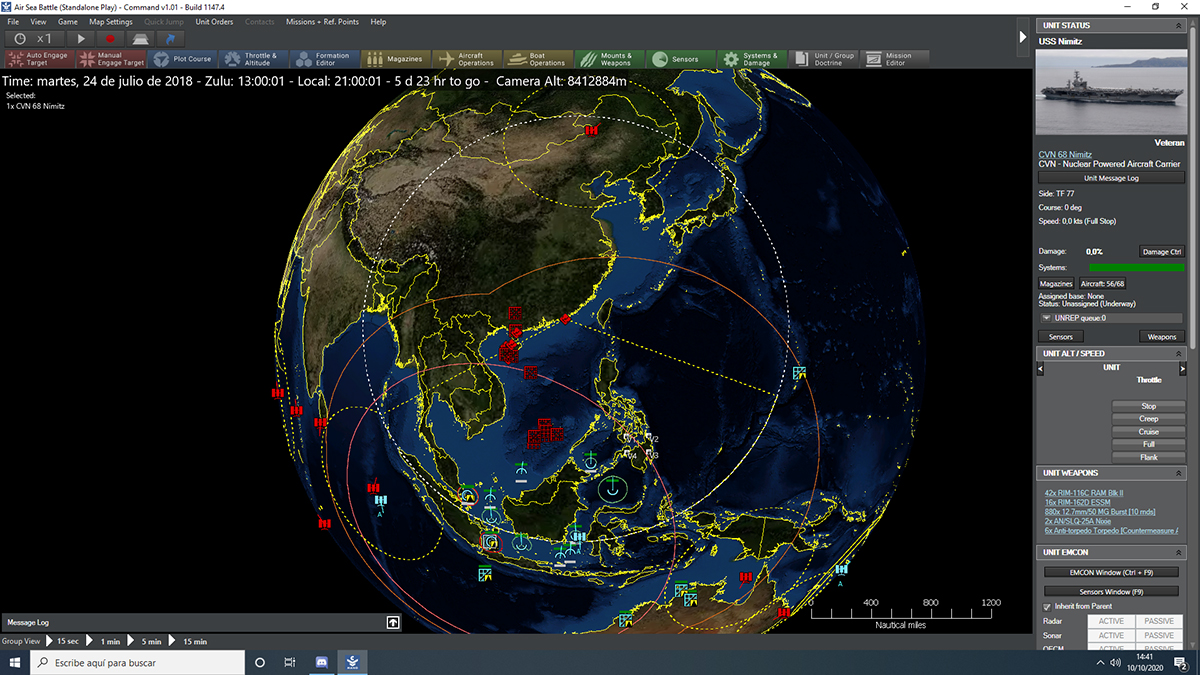
Task: Toggle Inherit from Parent checkbox
Action: 1047,607
